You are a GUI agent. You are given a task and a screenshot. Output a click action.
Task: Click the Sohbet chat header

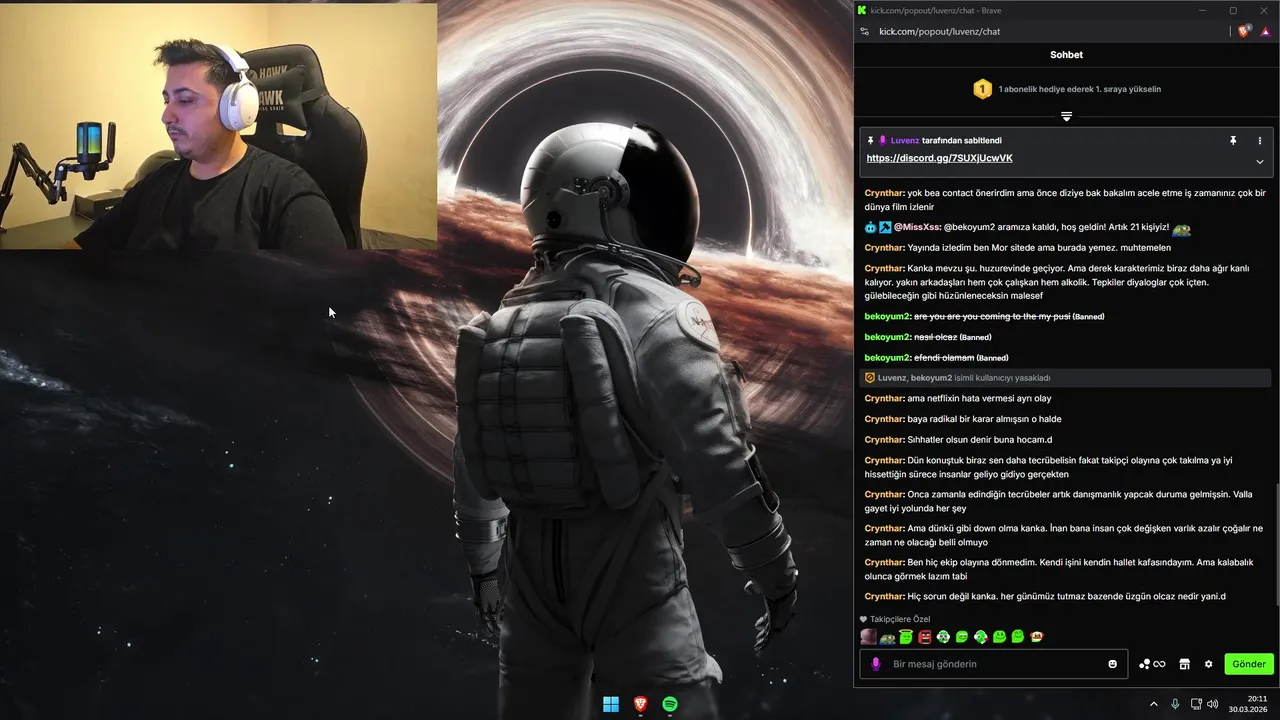click(1066, 55)
